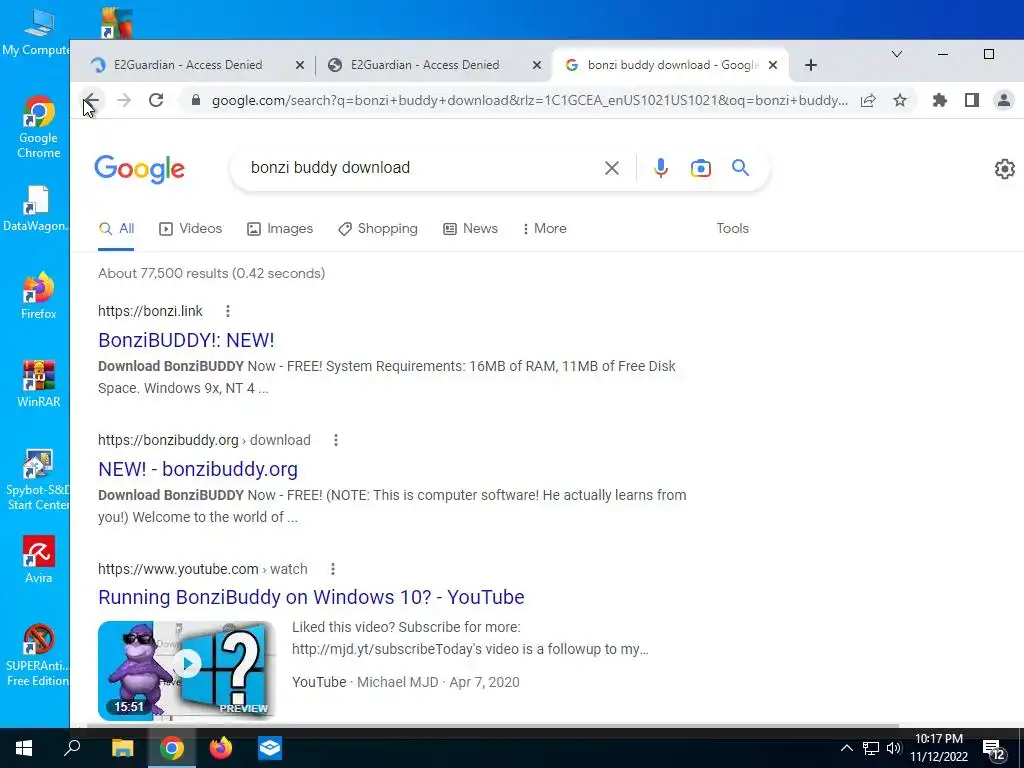Viewport: 1024px width, 768px height.
Task: Open File Explorer from the taskbar
Action: 122,748
